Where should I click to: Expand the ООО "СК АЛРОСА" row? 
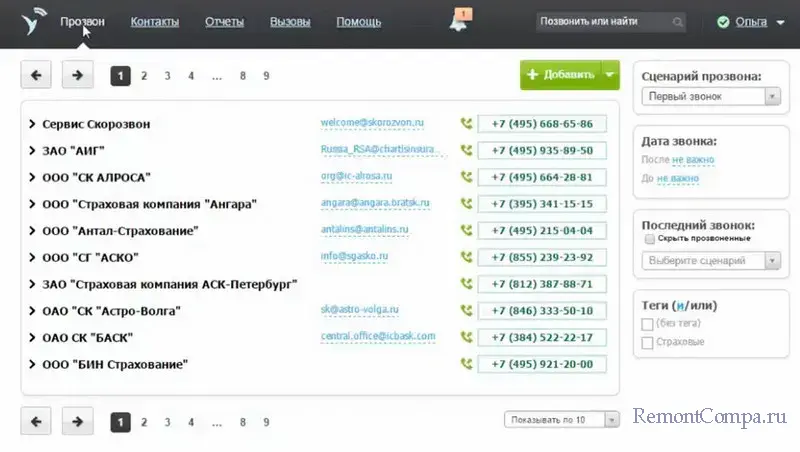[x=33, y=178]
